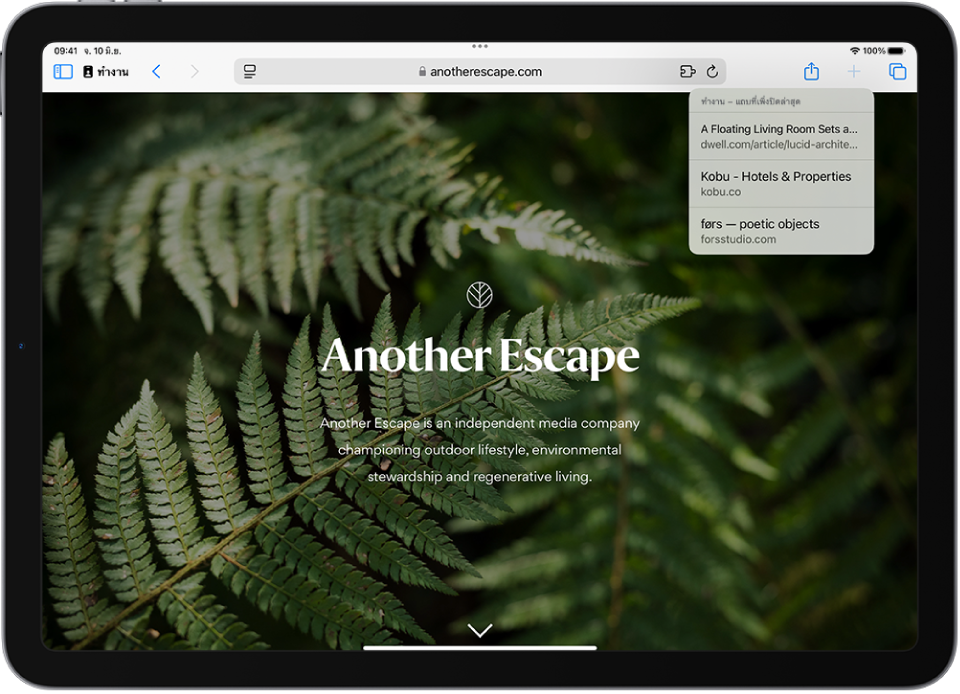Click the Another Escape title
Image resolution: width=960 pixels, height=694 pixels.
tap(480, 356)
